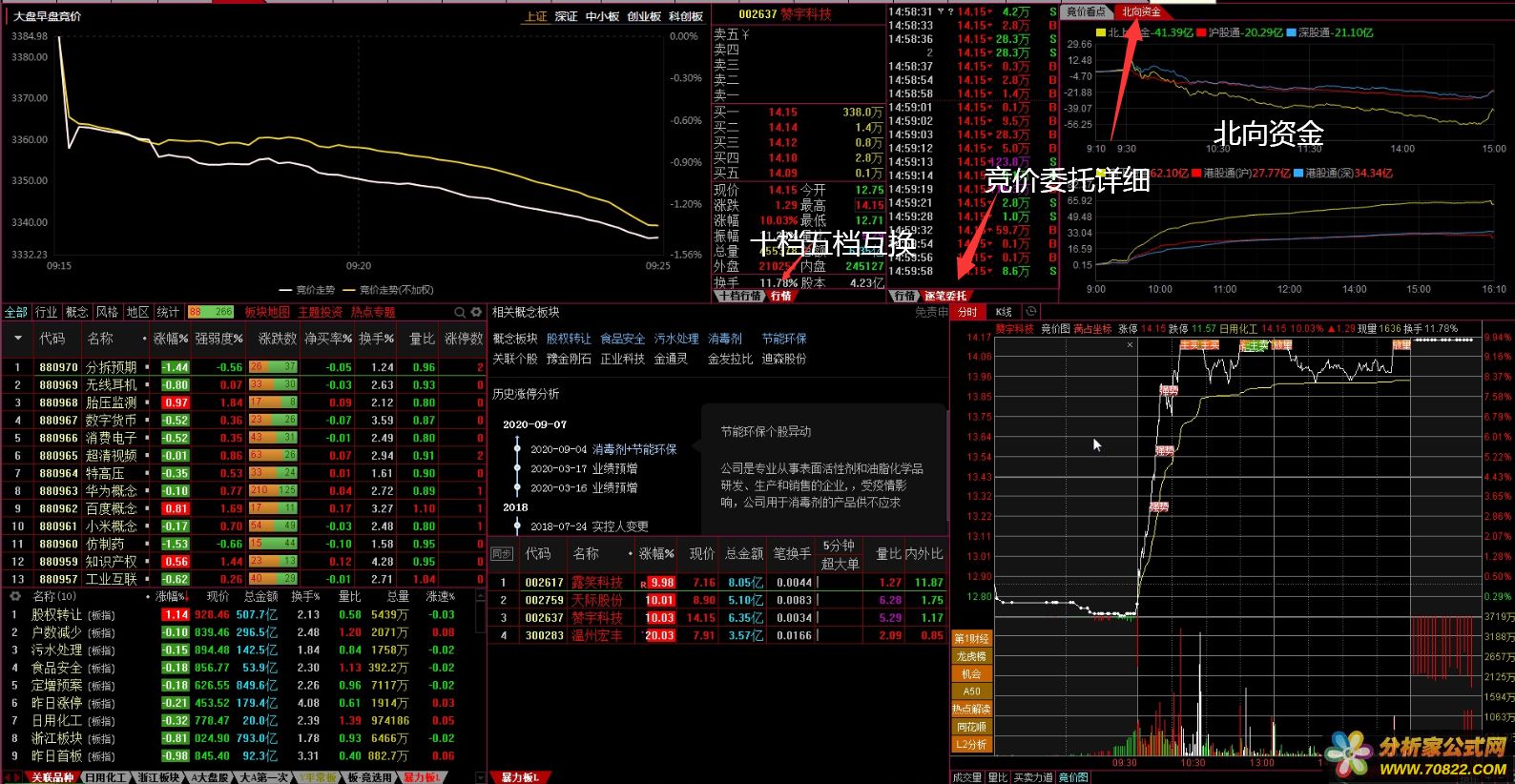Select 行业 sector filter tab
1515x784 pixels.
click(x=46, y=312)
